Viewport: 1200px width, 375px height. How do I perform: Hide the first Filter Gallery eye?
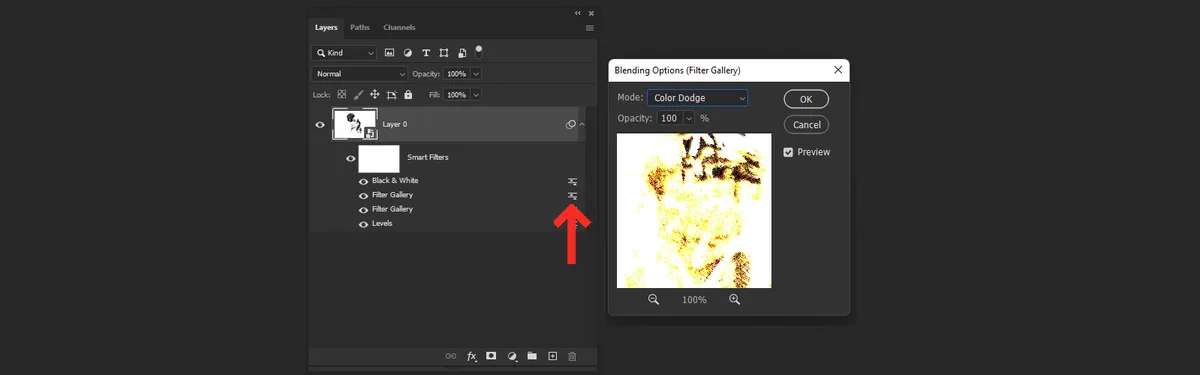[x=364, y=195]
